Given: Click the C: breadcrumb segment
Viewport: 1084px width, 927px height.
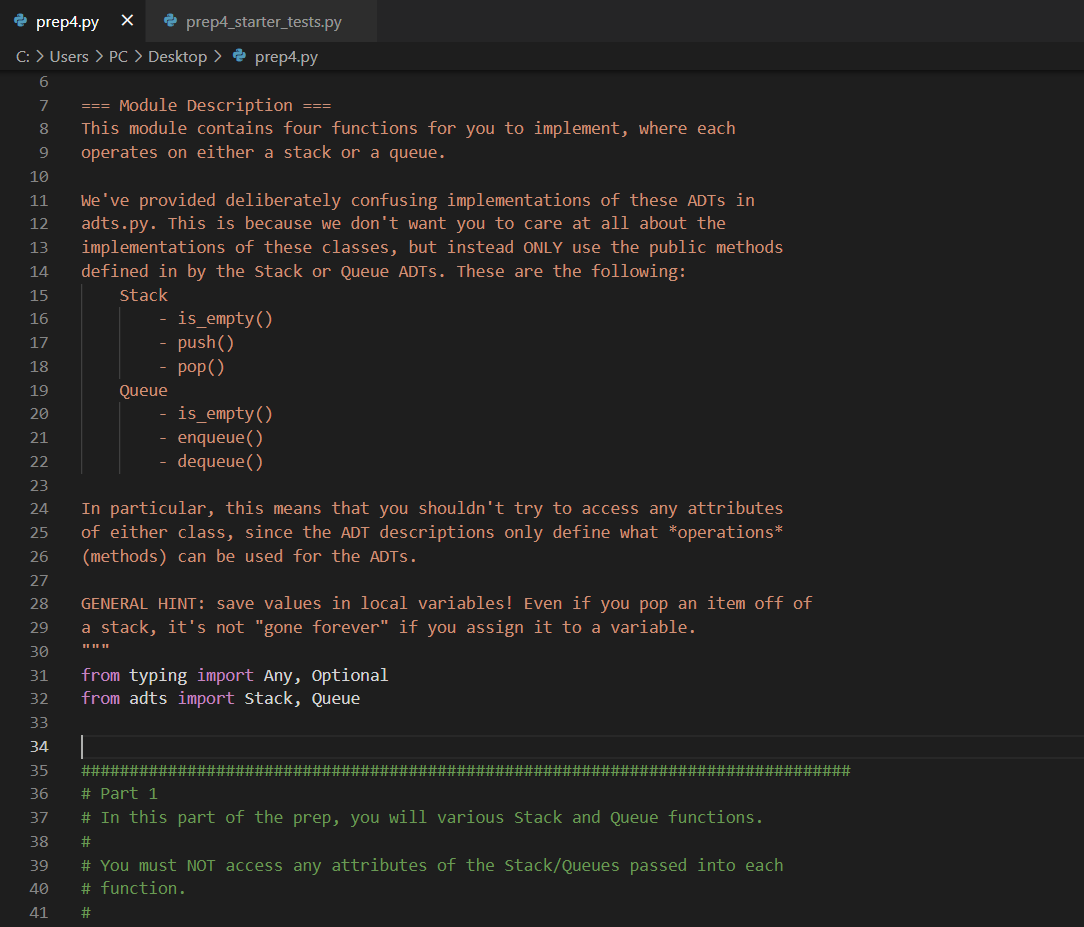Looking at the screenshot, I should point(23,57).
